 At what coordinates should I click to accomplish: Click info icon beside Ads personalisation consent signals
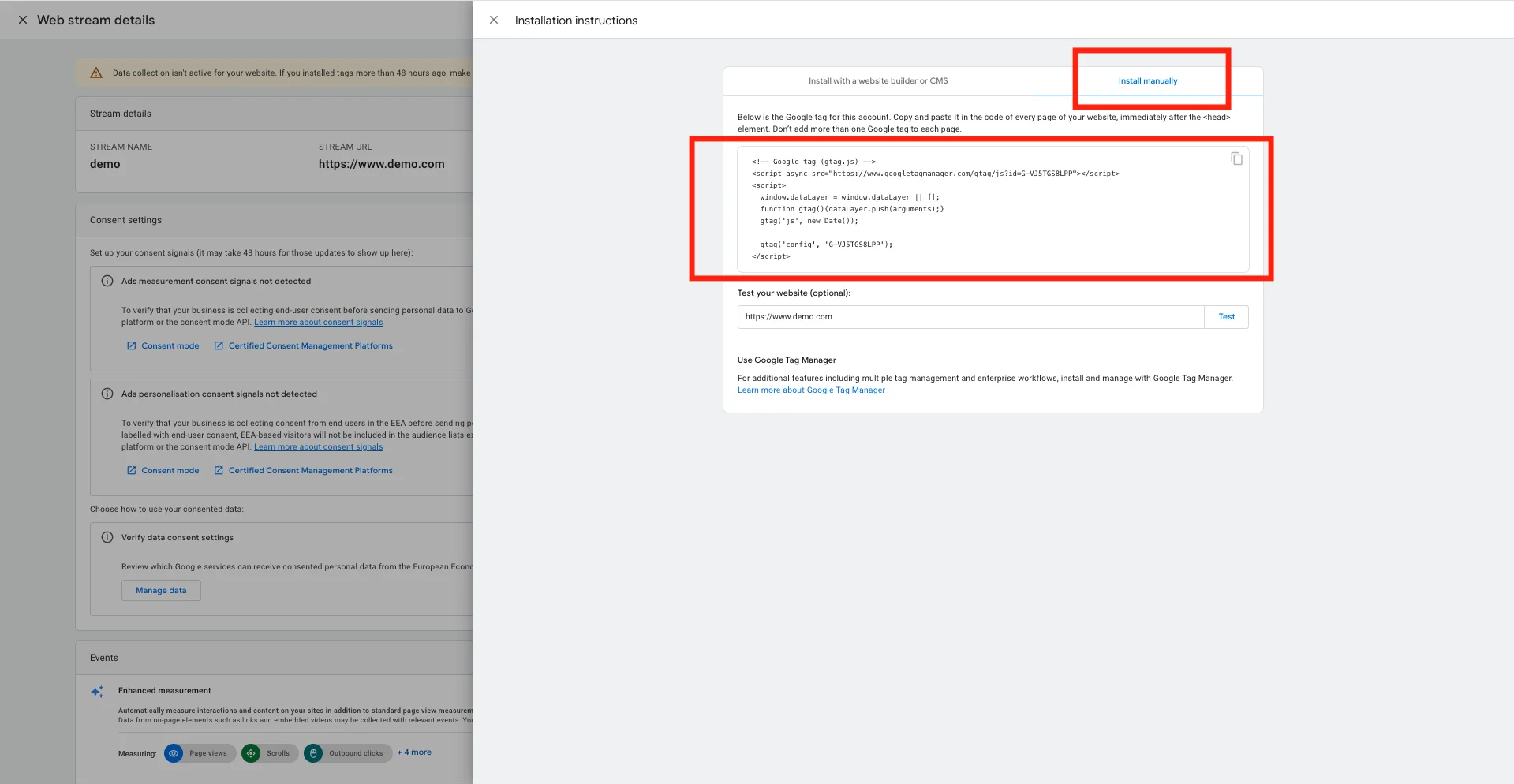tap(107, 394)
